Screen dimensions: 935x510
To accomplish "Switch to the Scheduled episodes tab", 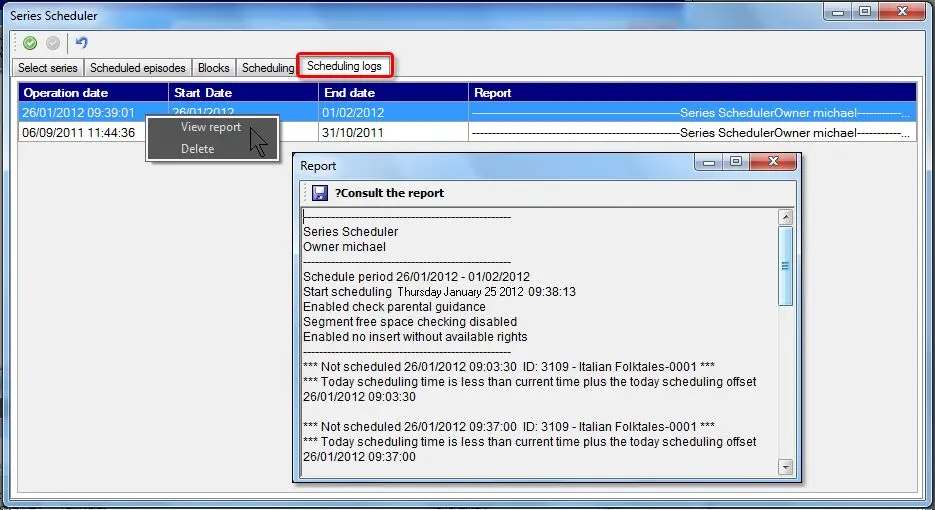I will pos(138,68).
